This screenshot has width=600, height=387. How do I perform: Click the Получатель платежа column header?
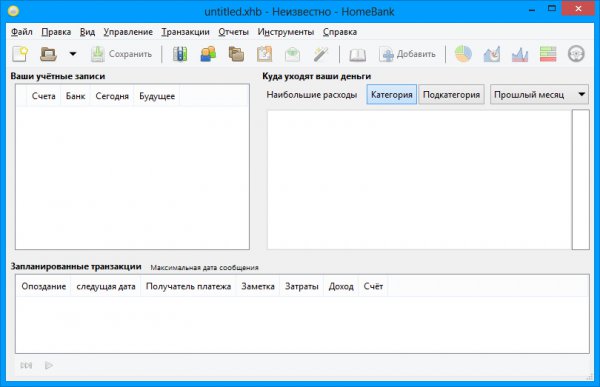(189, 286)
